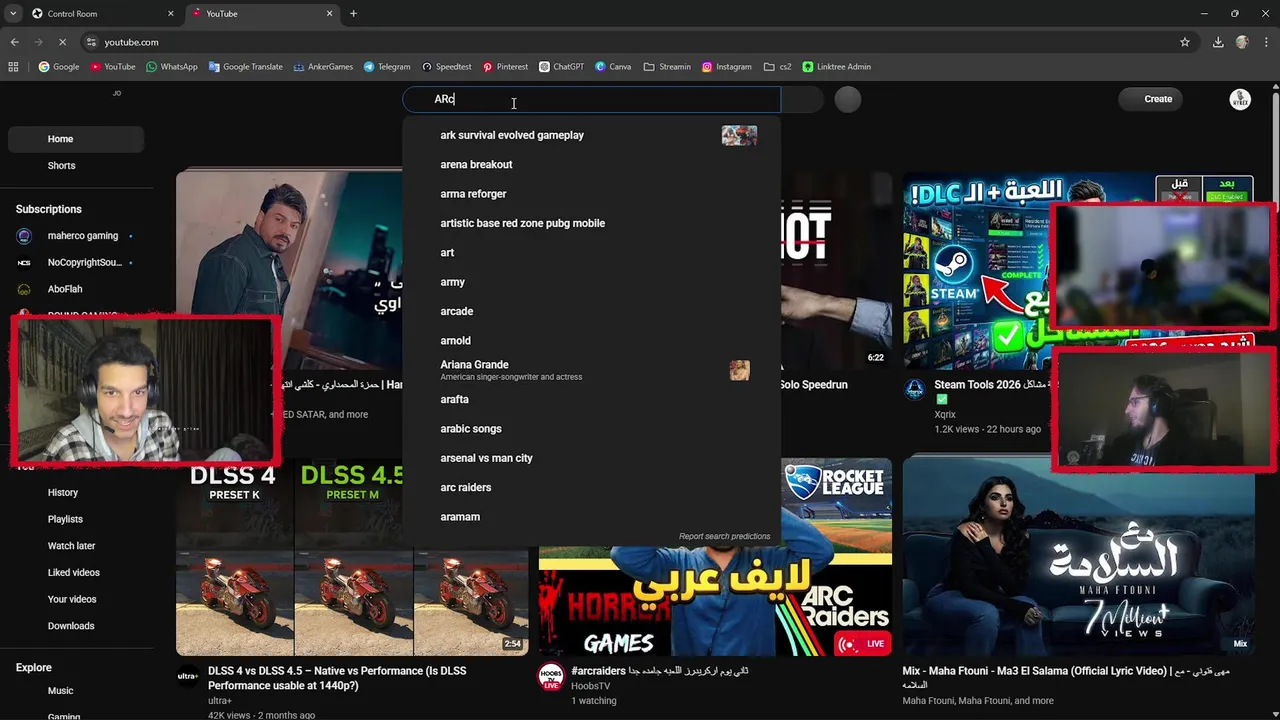Open History in the sidebar

tap(76, 492)
